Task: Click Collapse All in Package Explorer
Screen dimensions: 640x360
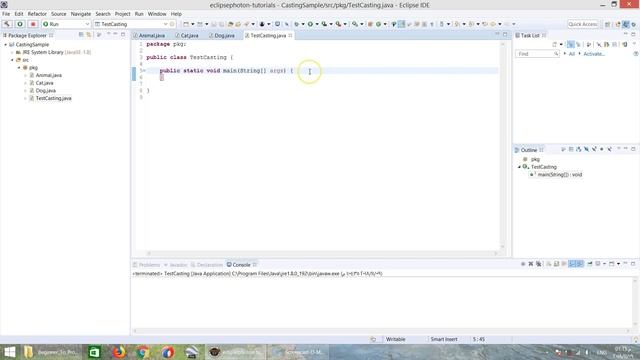Action: tap(81, 35)
